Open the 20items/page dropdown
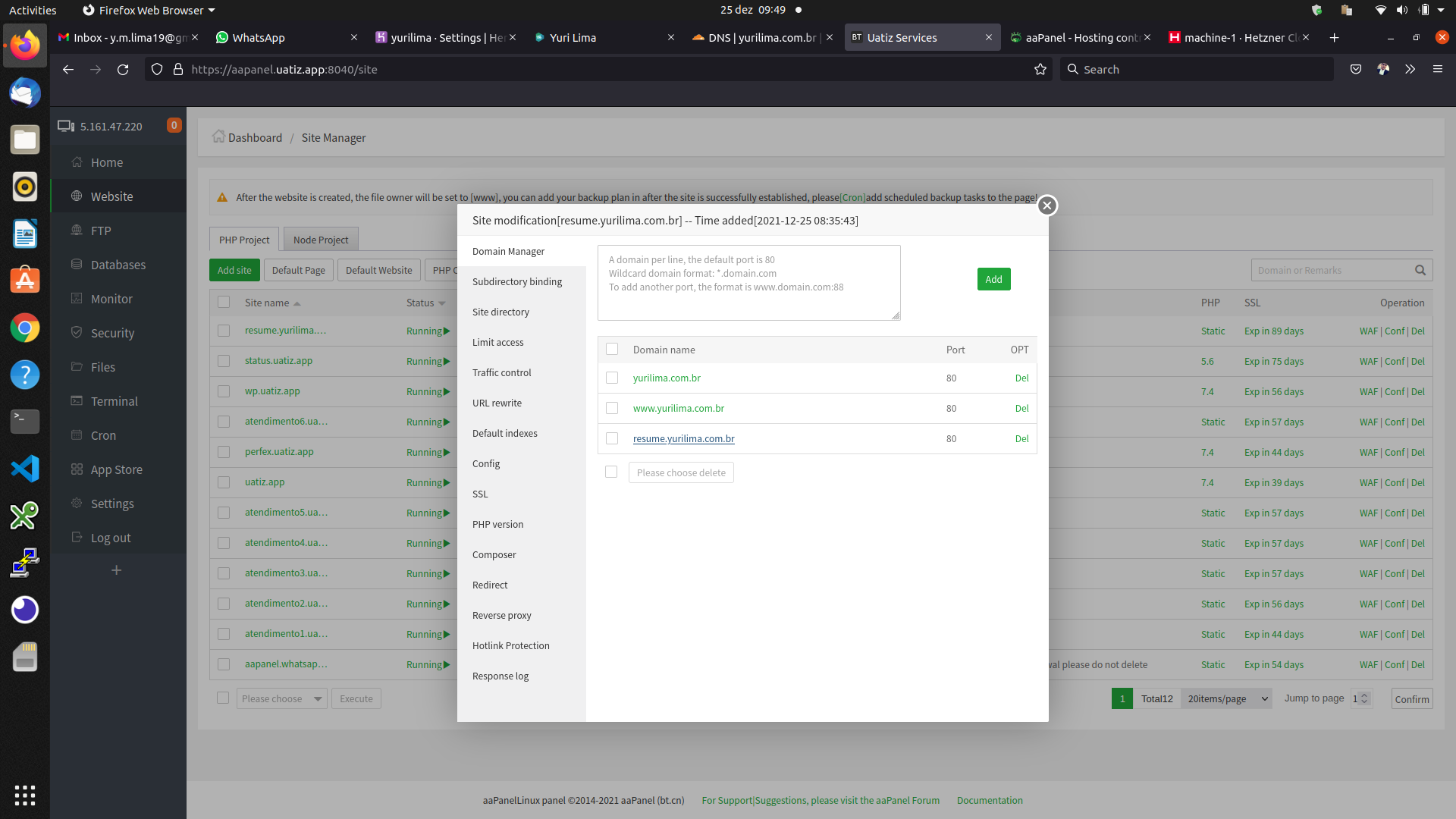Viewport: 1456px width, 819px height. tap(1228, 698)
